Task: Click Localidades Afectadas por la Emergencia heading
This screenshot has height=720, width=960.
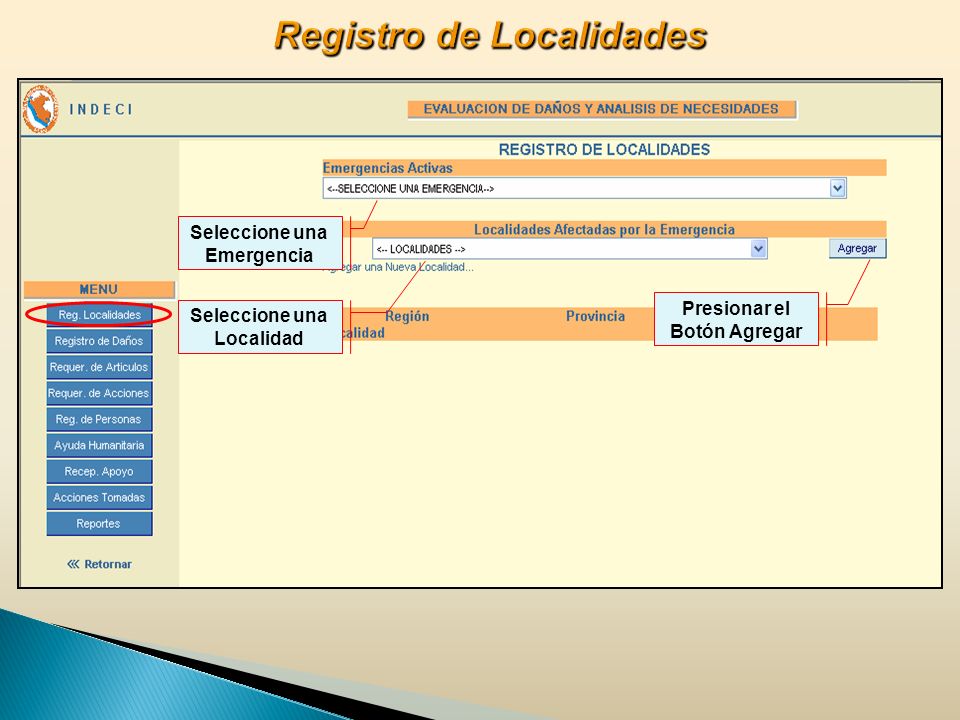Action: (604, 230)
